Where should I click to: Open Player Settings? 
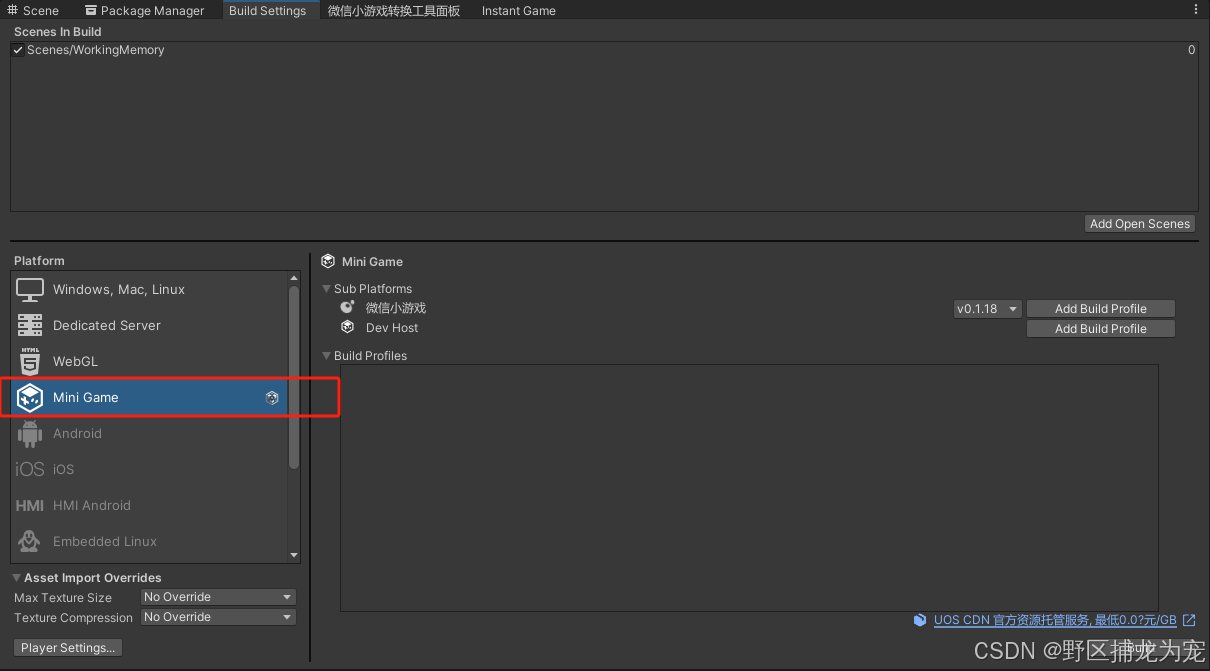pyautogui.click(x=68, y=648)
